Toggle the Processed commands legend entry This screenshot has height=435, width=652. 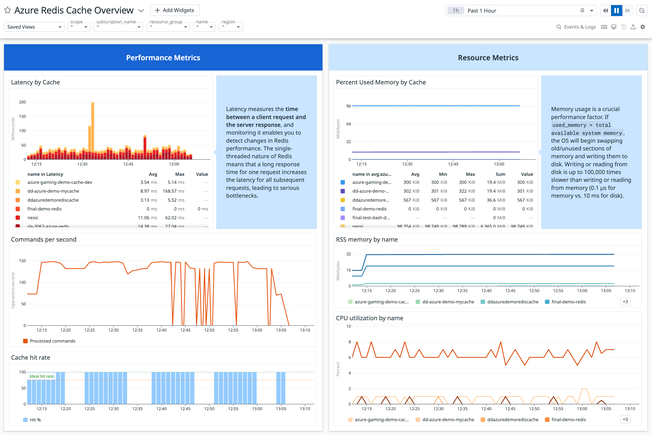click(42, 340)
